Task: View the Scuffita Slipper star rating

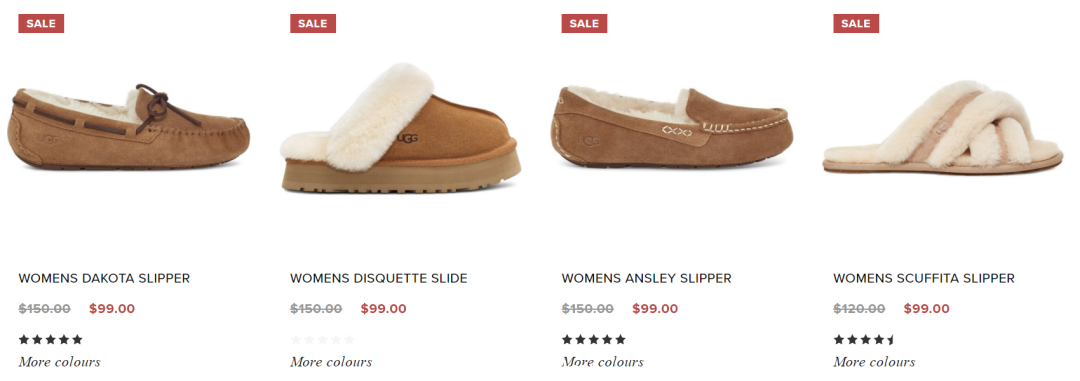Action: (864, 339)
